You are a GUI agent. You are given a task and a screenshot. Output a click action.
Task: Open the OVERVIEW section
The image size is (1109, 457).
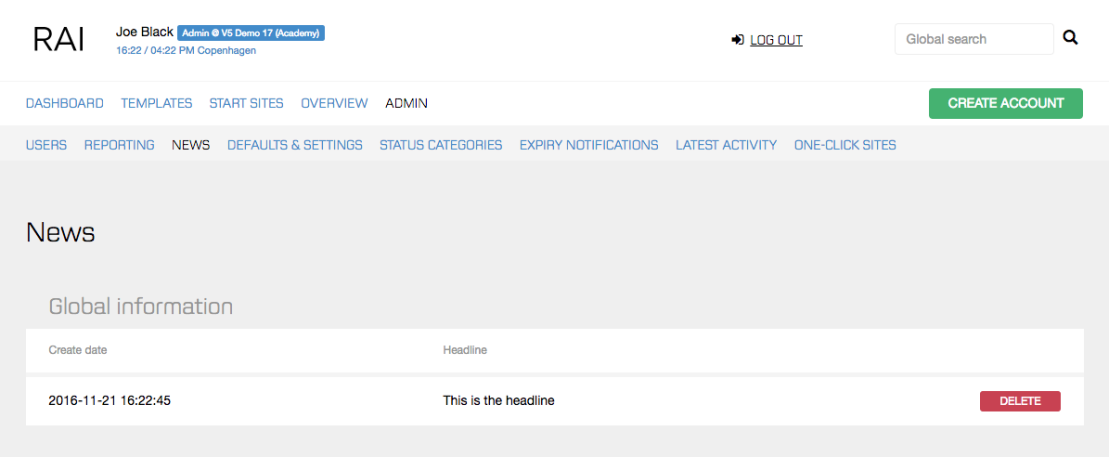(334, 103)
